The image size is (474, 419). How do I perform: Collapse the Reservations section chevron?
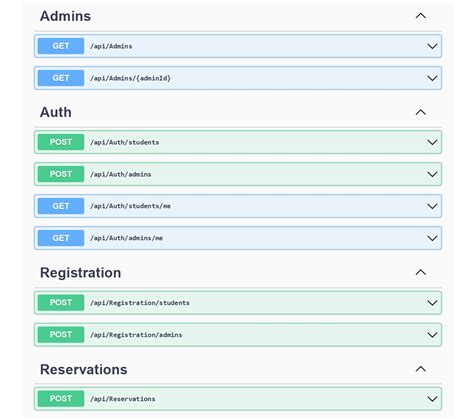tap(421, 369)
